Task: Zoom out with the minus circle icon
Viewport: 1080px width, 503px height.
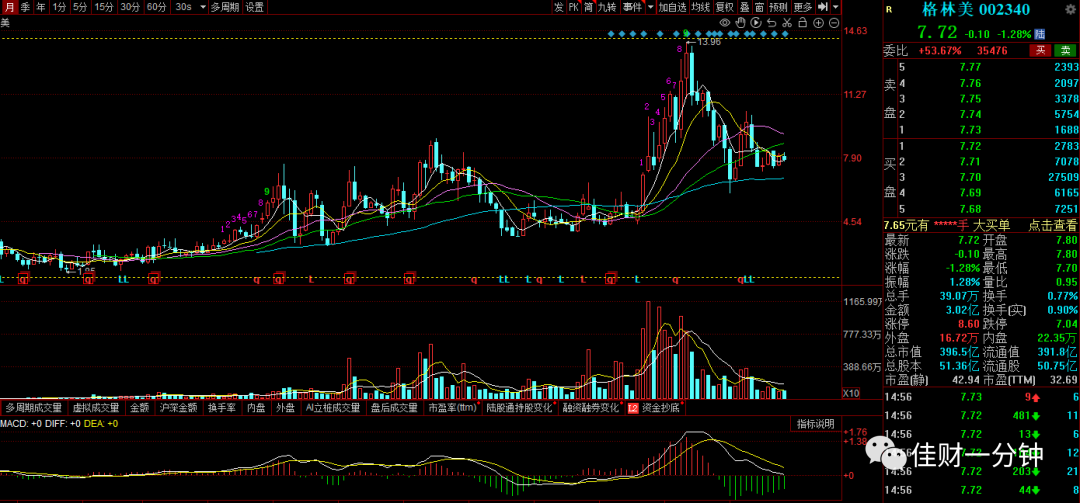Action: pyautogui.click(x=833, y=23)
